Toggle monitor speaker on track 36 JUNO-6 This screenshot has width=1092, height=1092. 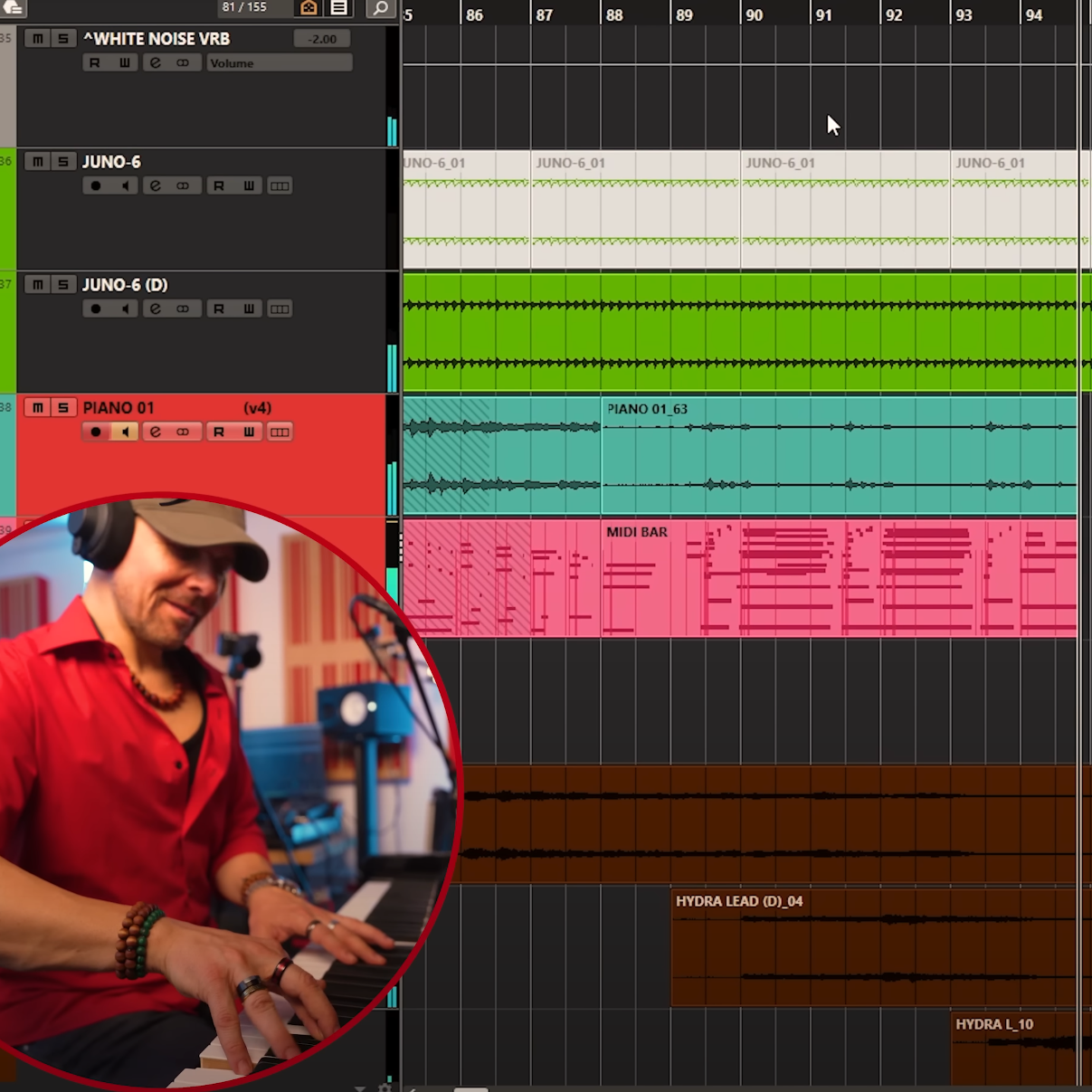(125, 186)
